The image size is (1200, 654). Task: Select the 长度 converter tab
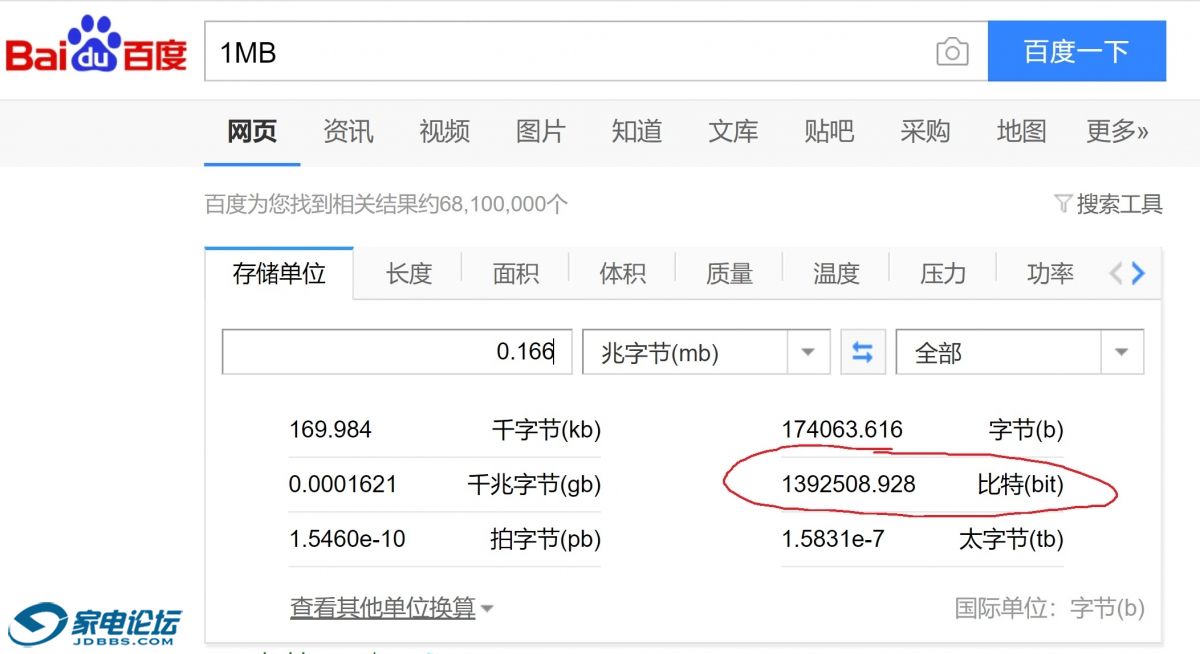tap(408, 273)
